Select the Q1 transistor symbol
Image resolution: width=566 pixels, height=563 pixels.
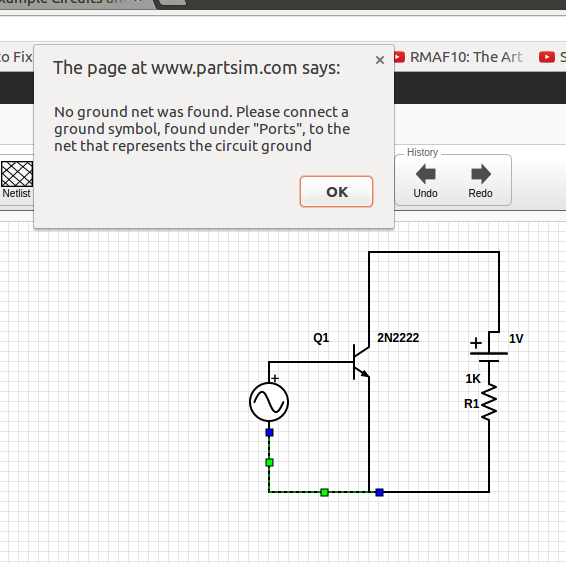point(361,362)
